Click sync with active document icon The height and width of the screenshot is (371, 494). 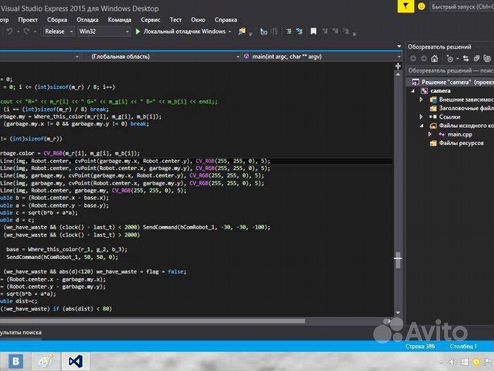[x=466, y=59]
